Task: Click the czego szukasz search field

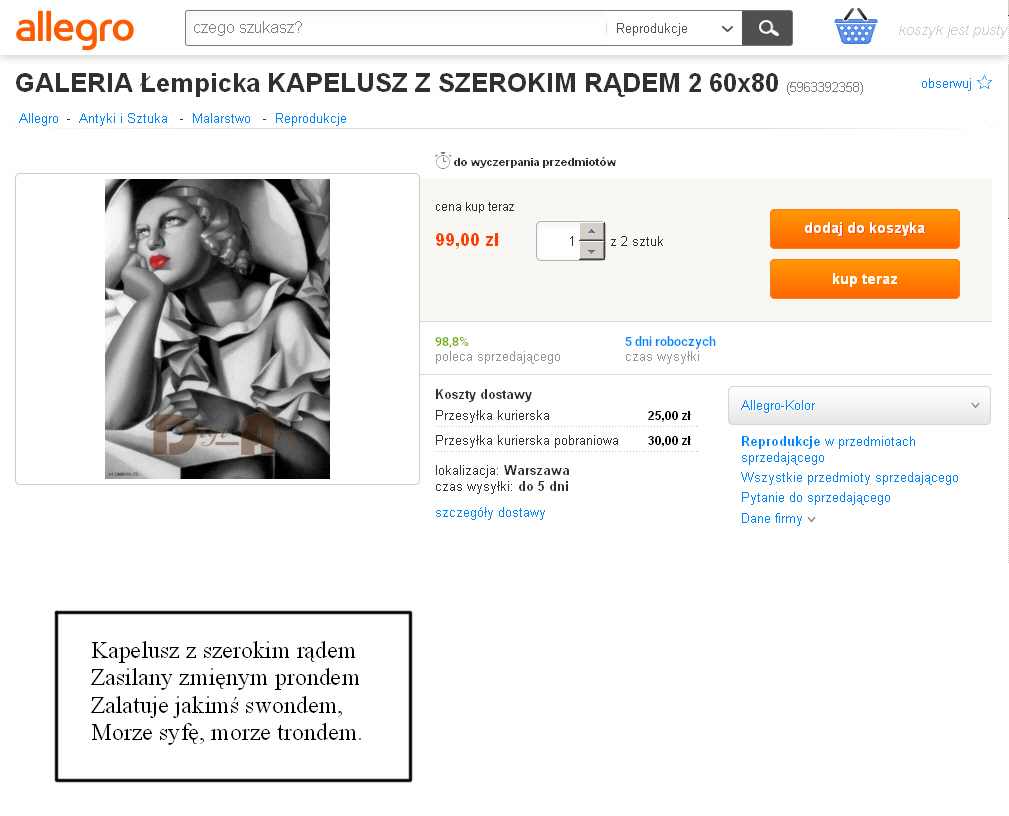Action: (395, 28)
